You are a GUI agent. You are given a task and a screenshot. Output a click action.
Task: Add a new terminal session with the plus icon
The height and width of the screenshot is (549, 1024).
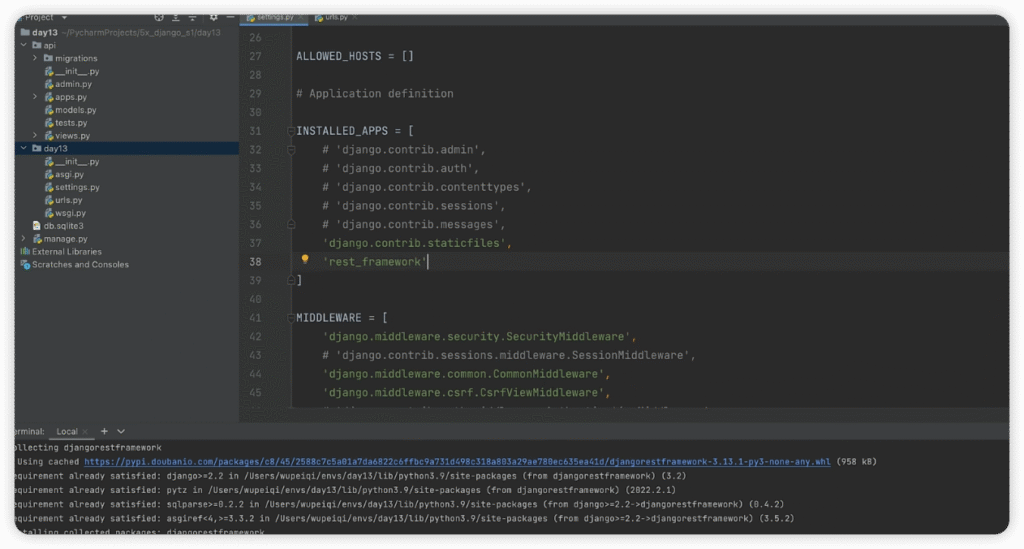click(105, 431)
